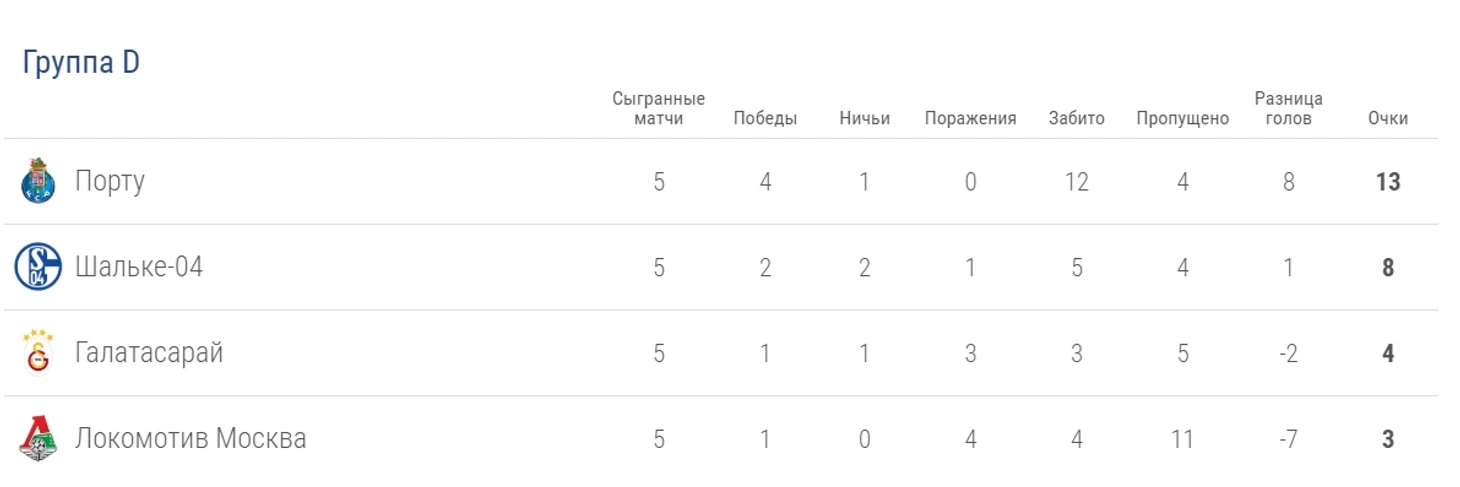Click the Lokomotiv Moscow club logo
1460x487 pixels.
[x=38, y=439]
